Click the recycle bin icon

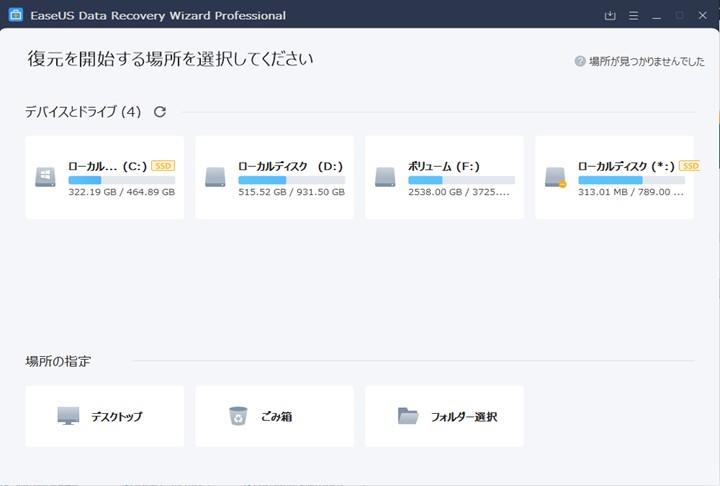pos(238,416)
